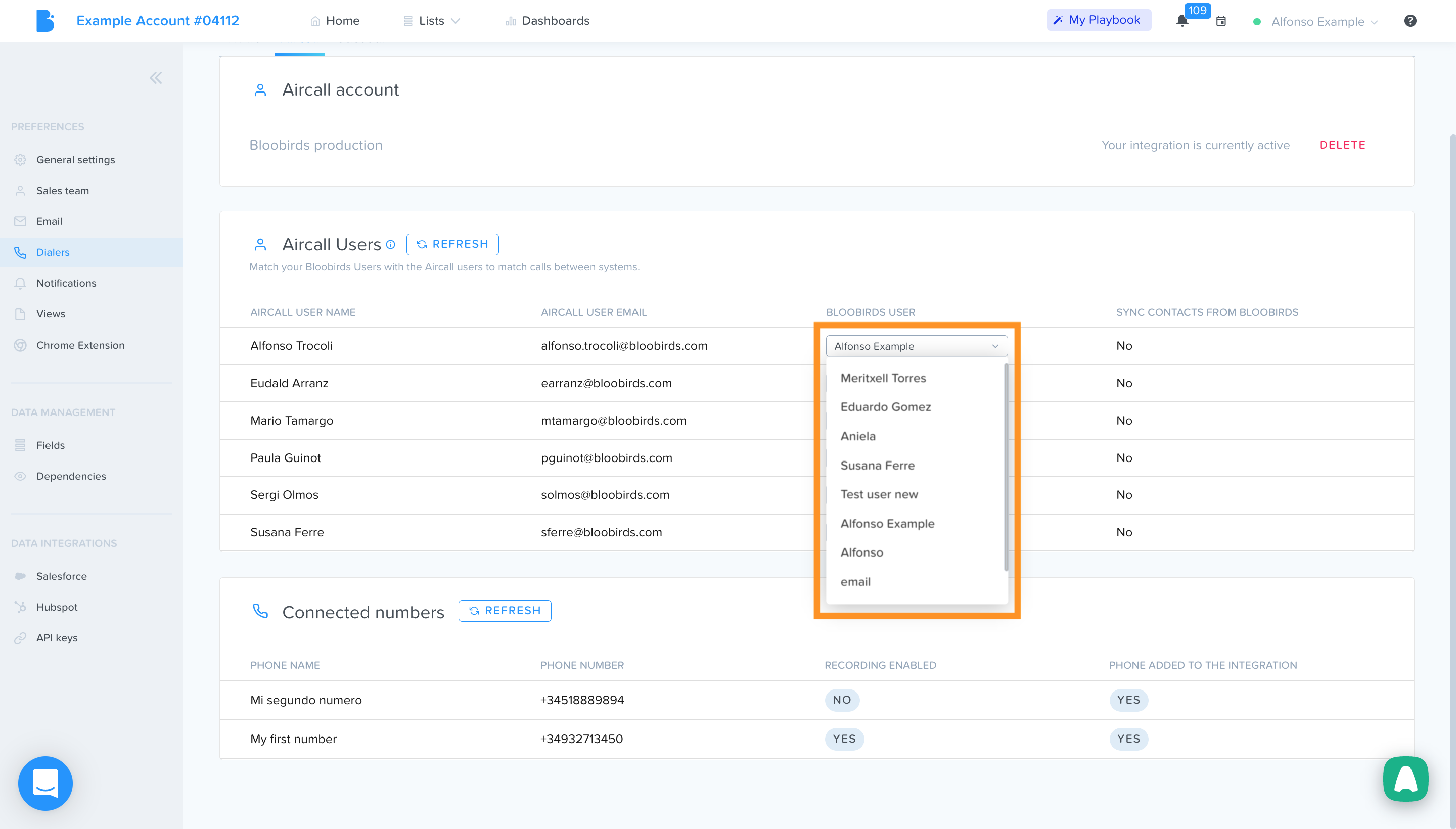Go to Sales team settings
The image size is (1456, 829).
click(63, 191)
